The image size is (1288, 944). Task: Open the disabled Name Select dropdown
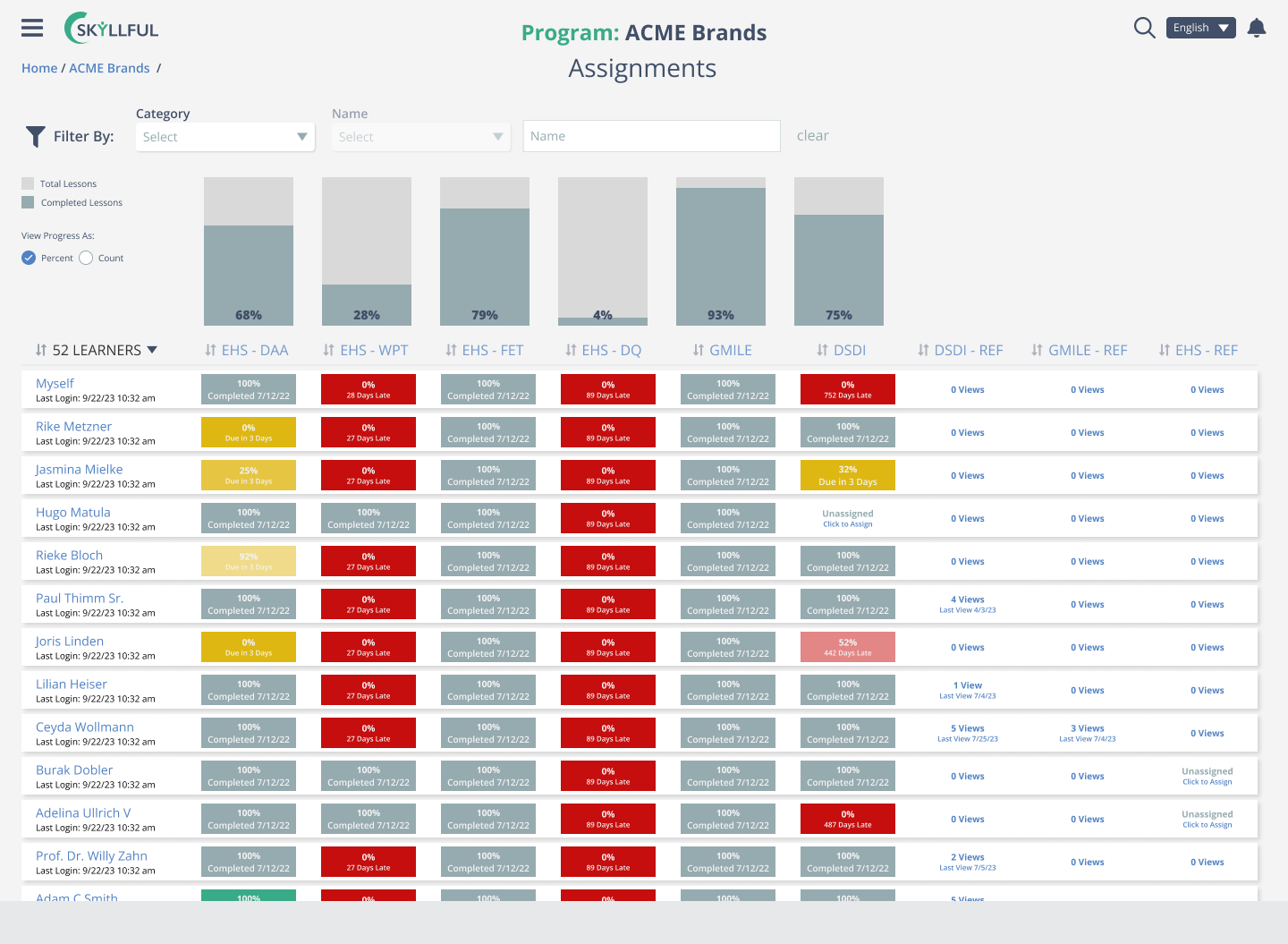[x=421, y=137]
